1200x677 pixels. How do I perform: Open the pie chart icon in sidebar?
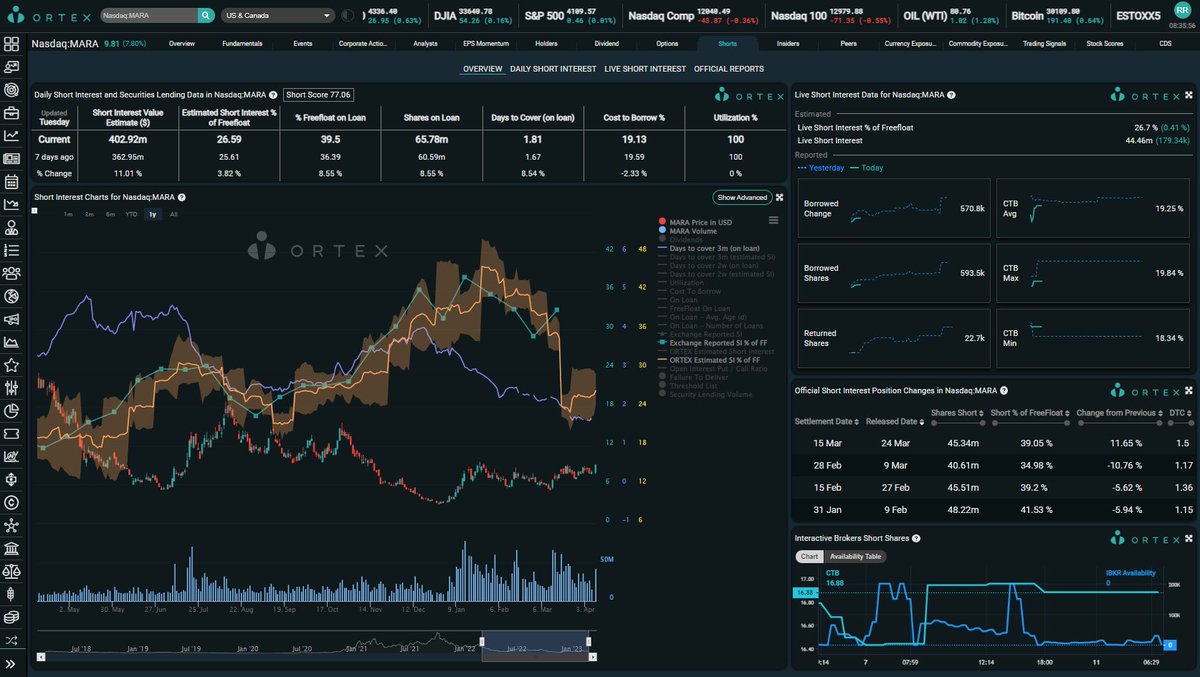point(12,411)
